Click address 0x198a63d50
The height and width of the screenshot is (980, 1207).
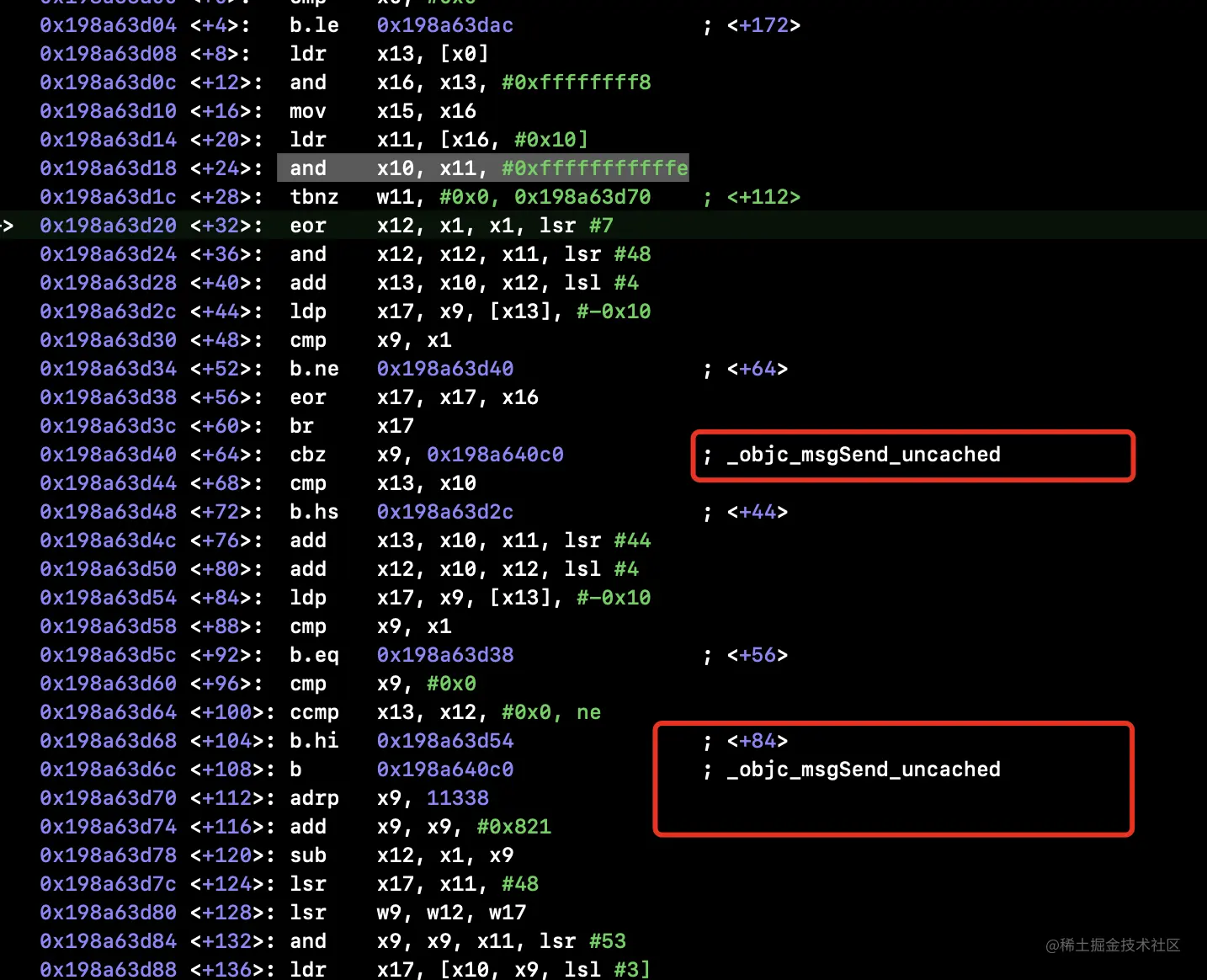[x=108, y=569]
